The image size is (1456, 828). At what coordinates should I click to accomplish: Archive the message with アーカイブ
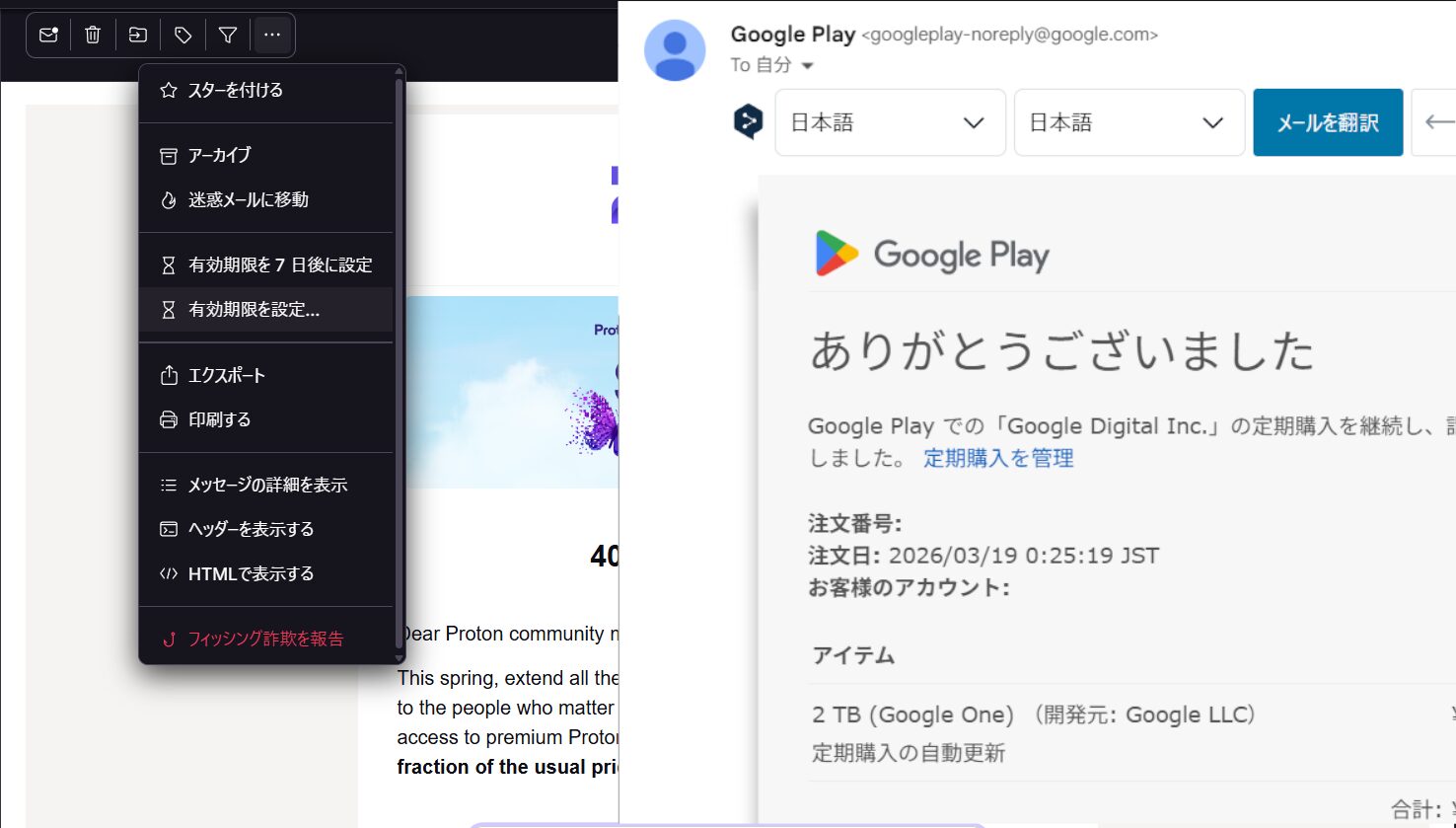(x=219, y=155)
